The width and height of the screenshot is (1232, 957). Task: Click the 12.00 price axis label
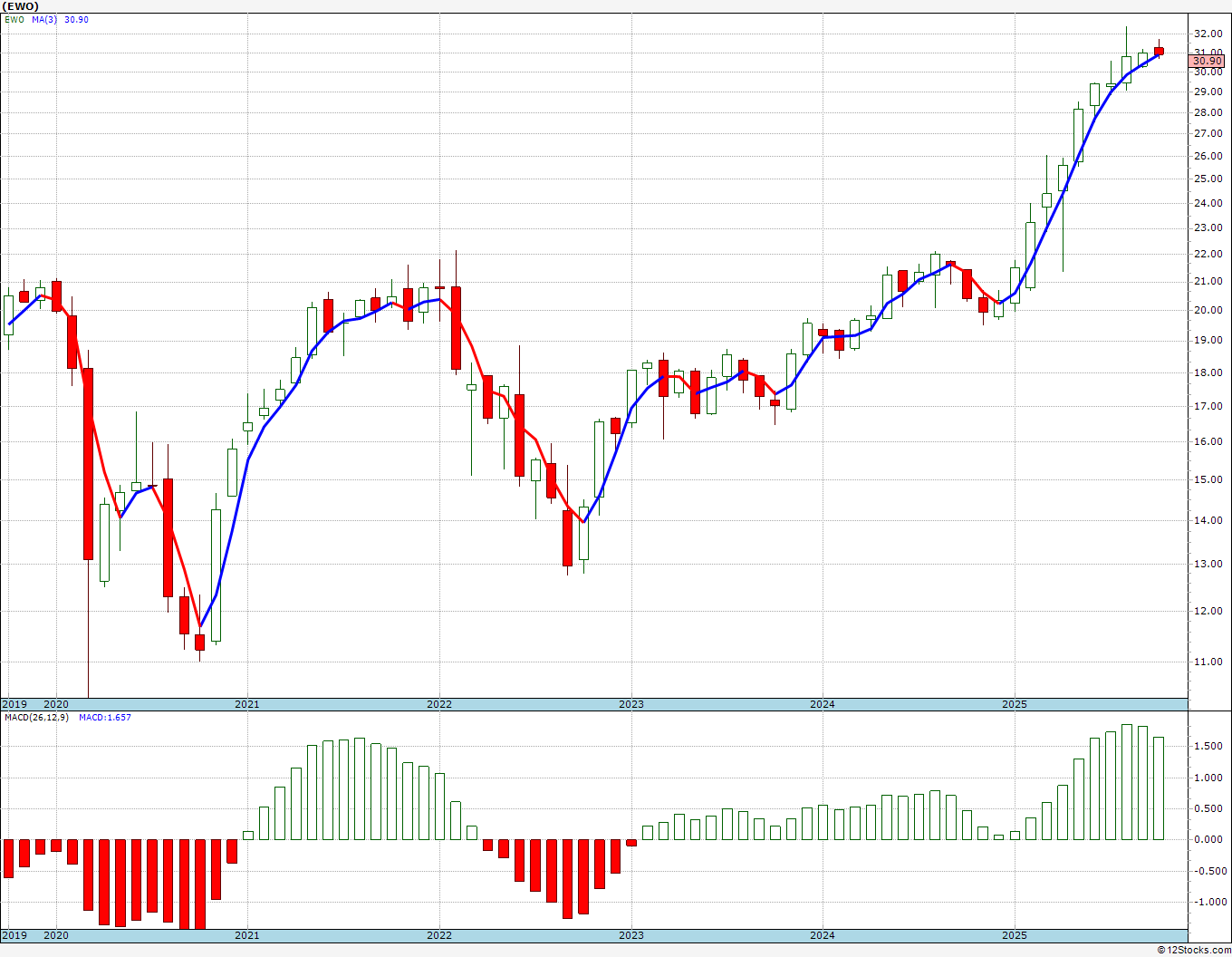tap(1208, 611)
